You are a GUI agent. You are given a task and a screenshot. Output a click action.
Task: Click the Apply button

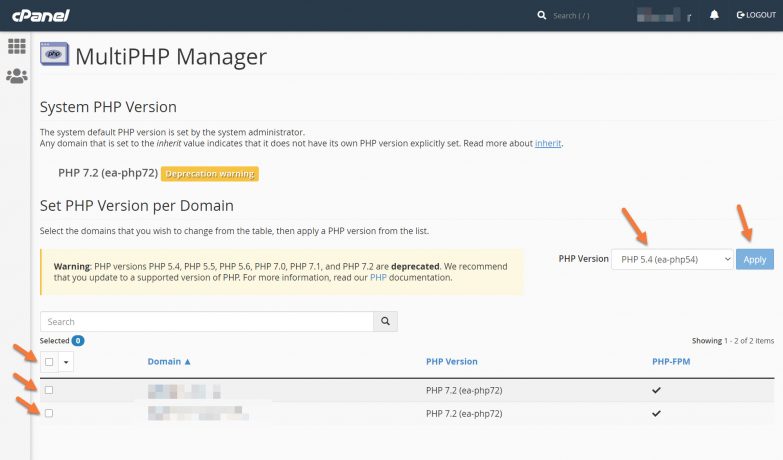pyautogui.click(x=755, y=259)
